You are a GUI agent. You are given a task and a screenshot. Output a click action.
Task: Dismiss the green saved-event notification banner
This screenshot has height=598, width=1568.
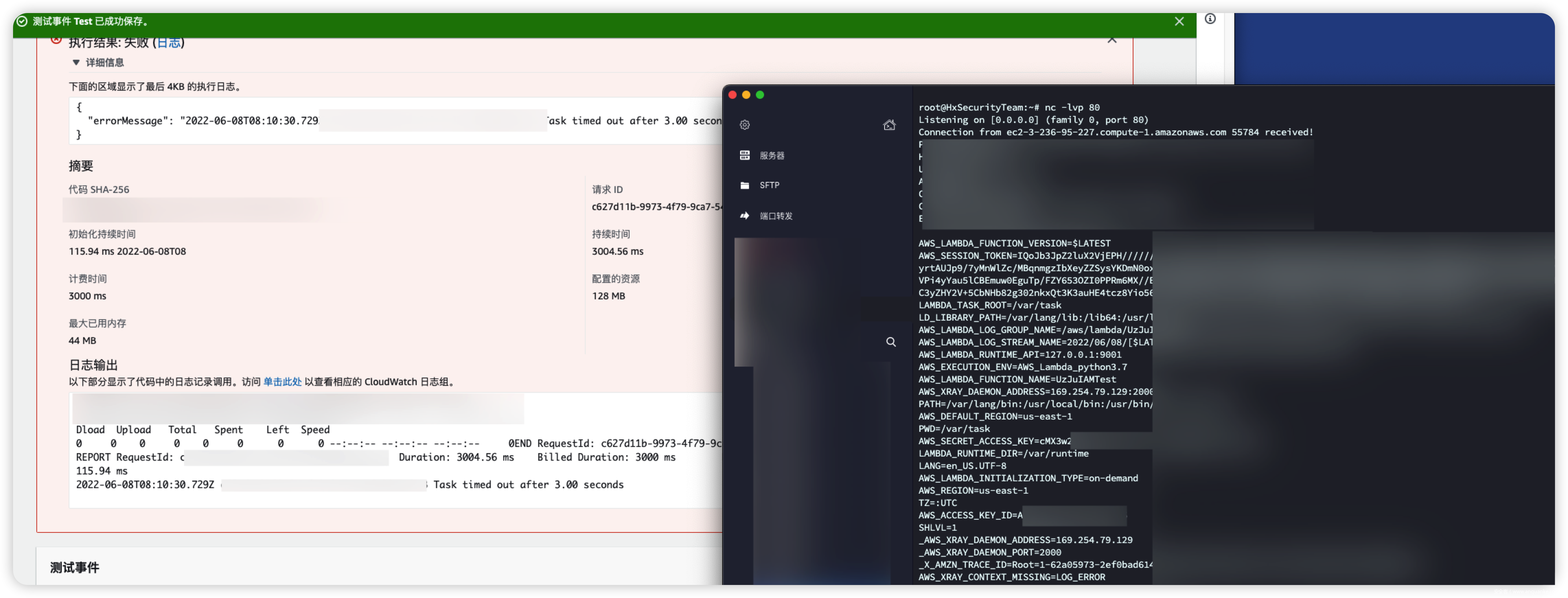(1179, 21)
